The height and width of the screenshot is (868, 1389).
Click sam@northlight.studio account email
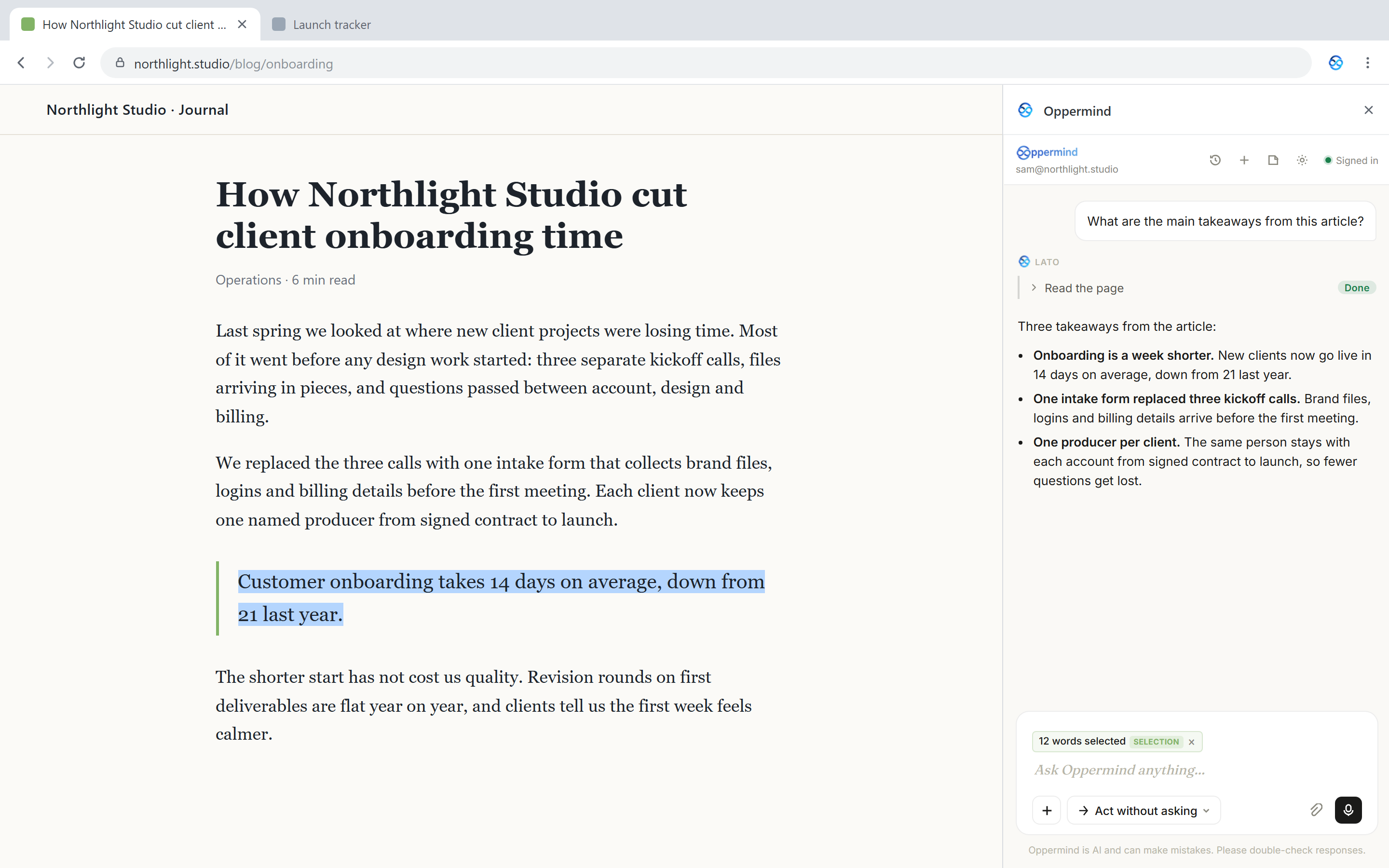(1066, 169)
